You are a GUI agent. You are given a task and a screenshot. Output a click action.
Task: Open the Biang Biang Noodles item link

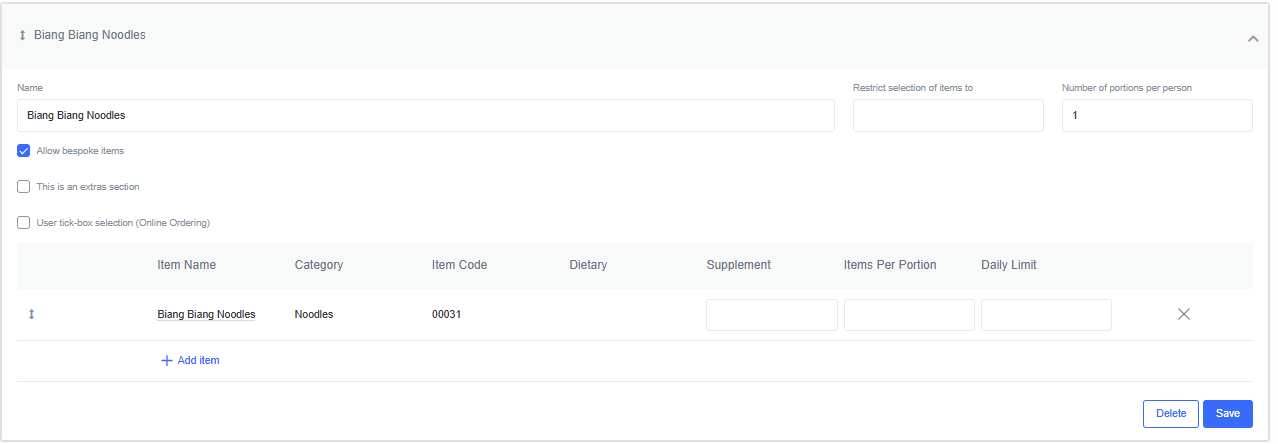206,314
